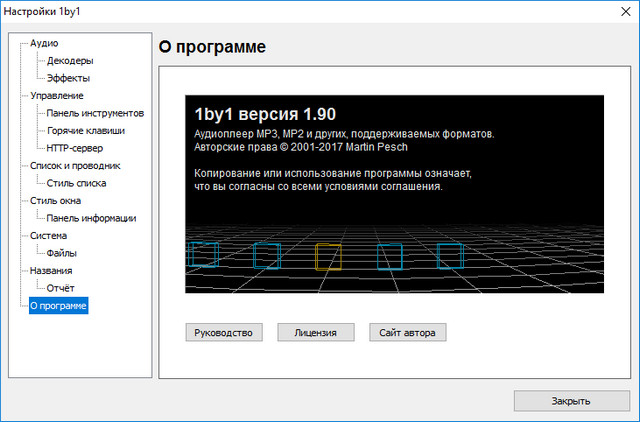This screenshot has width=640, height=422.
Task: Select the Названия category
Action: point(51,271)
